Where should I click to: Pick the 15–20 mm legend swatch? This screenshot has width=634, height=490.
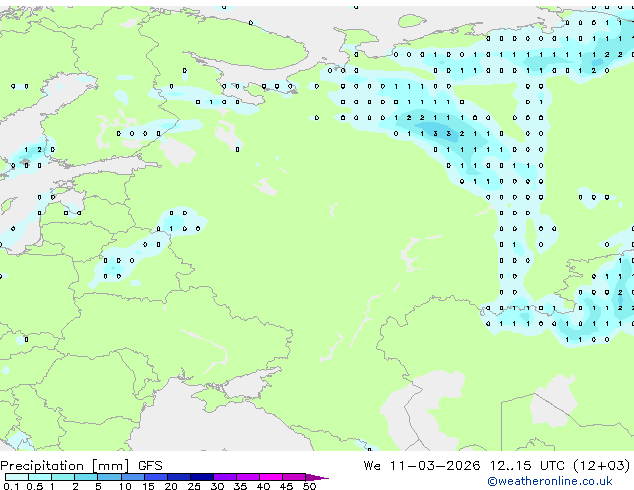pos(155,477)
